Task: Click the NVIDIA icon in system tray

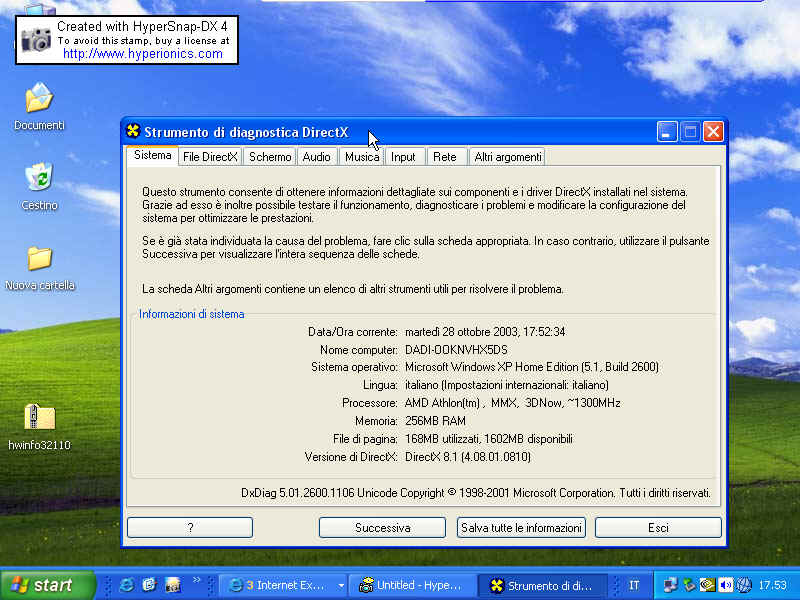Action: 707,585
